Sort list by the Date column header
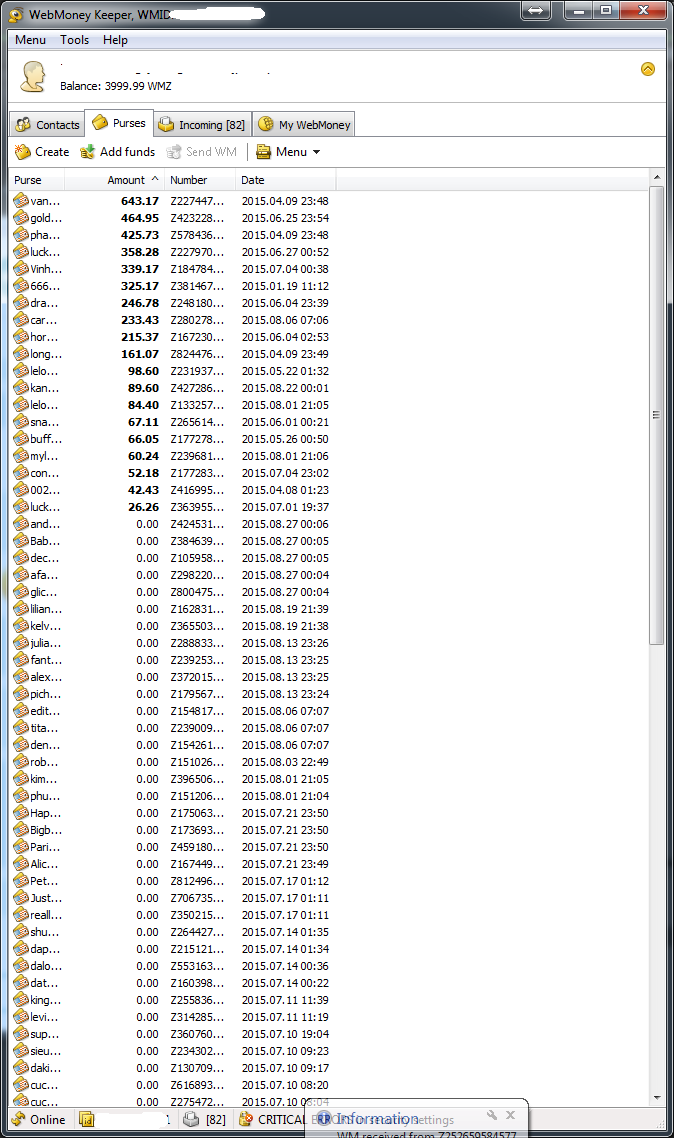This screenshot has width=674, height=1138. [285, 180]
